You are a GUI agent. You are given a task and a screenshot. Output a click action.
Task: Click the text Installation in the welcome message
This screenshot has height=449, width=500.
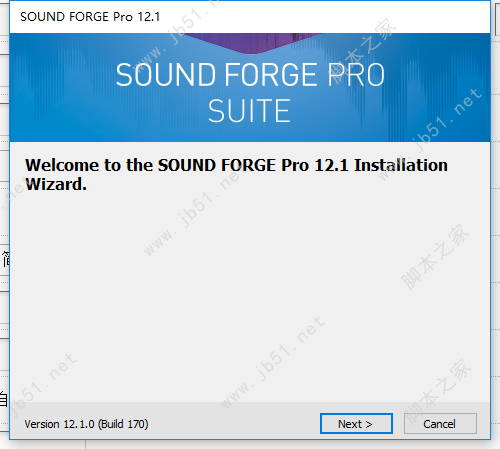point(401,165)
